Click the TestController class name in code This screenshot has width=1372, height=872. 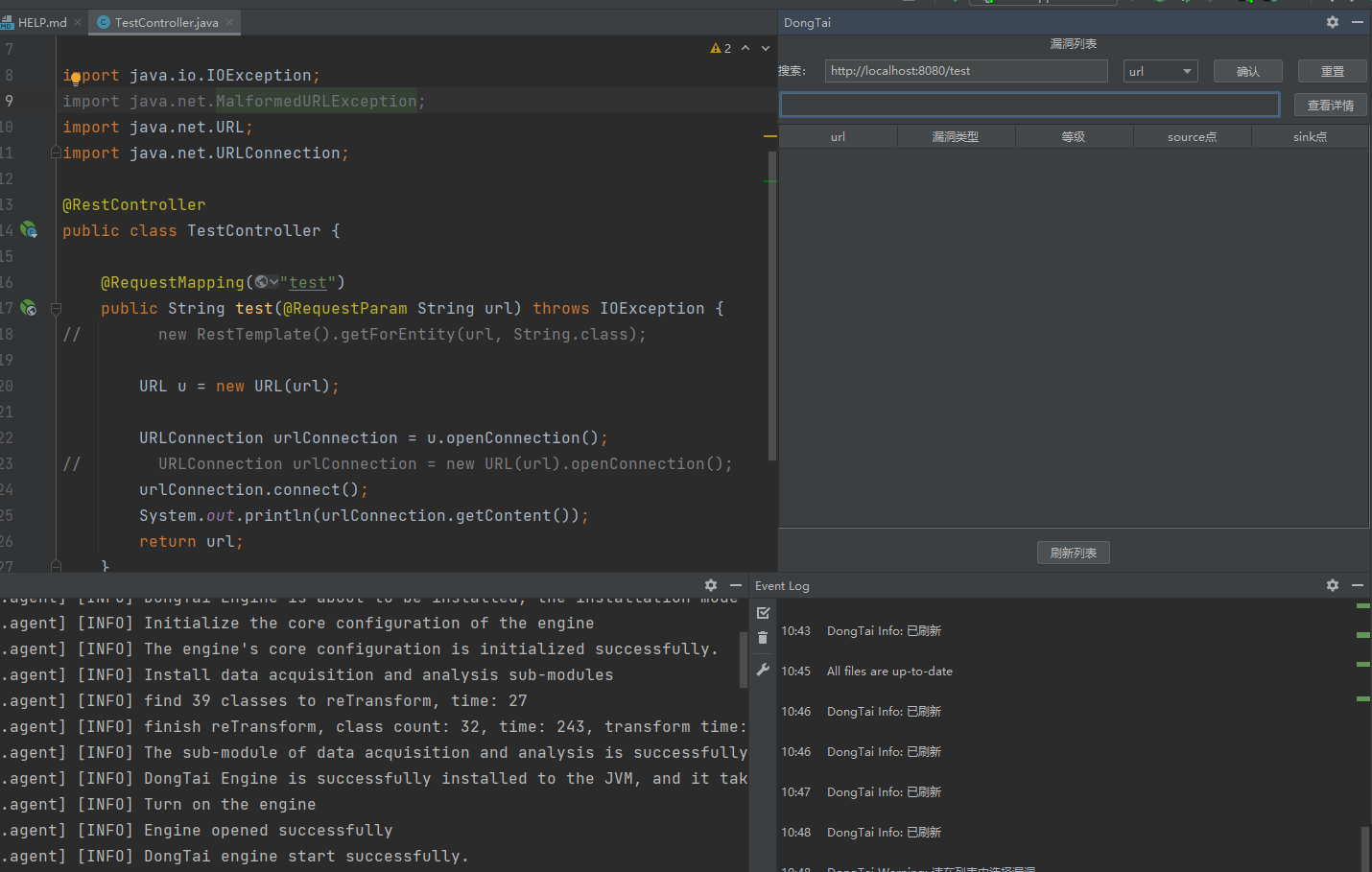[254, 230]
